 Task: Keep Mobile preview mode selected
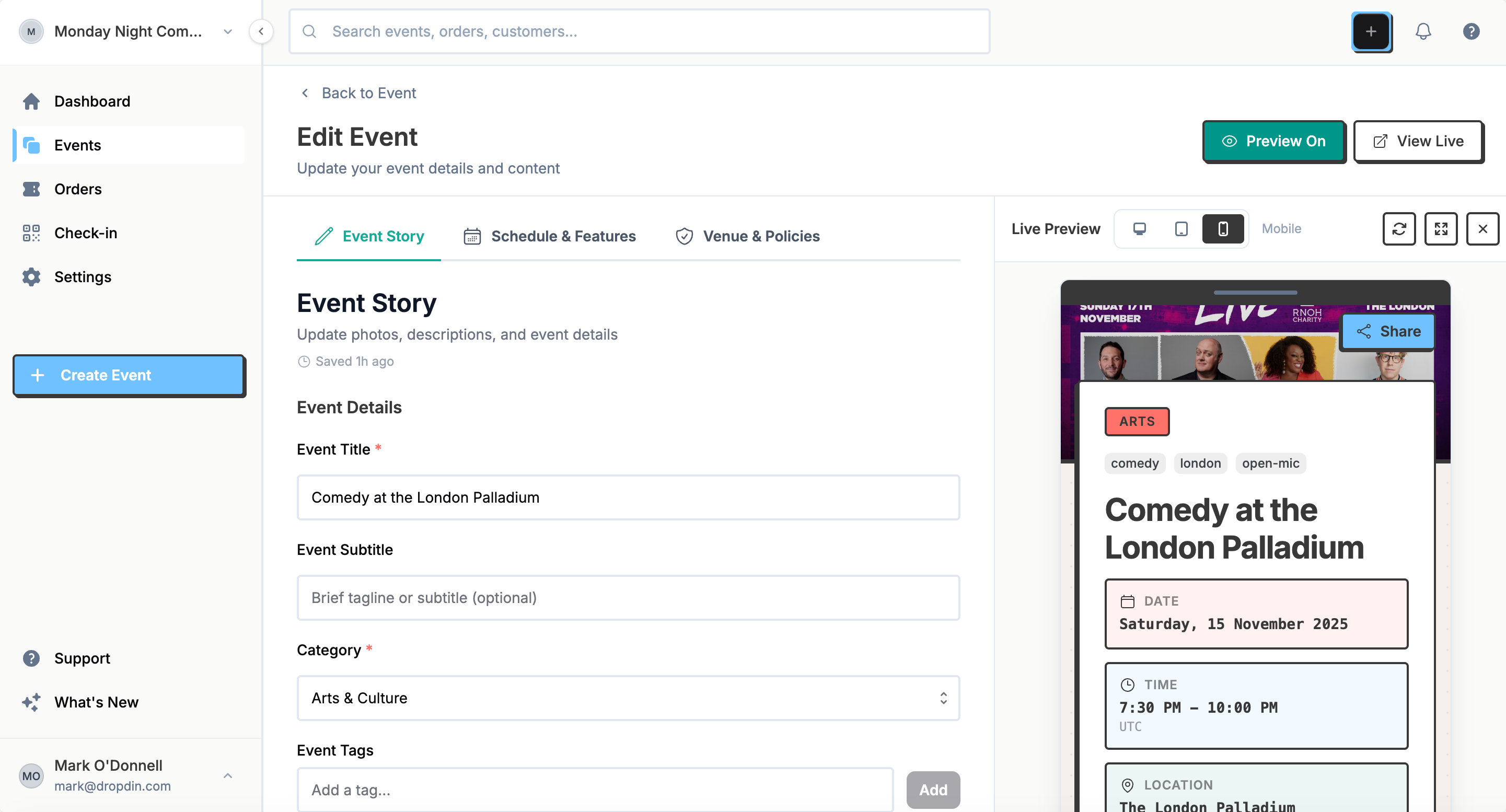tap(1224, 228)
